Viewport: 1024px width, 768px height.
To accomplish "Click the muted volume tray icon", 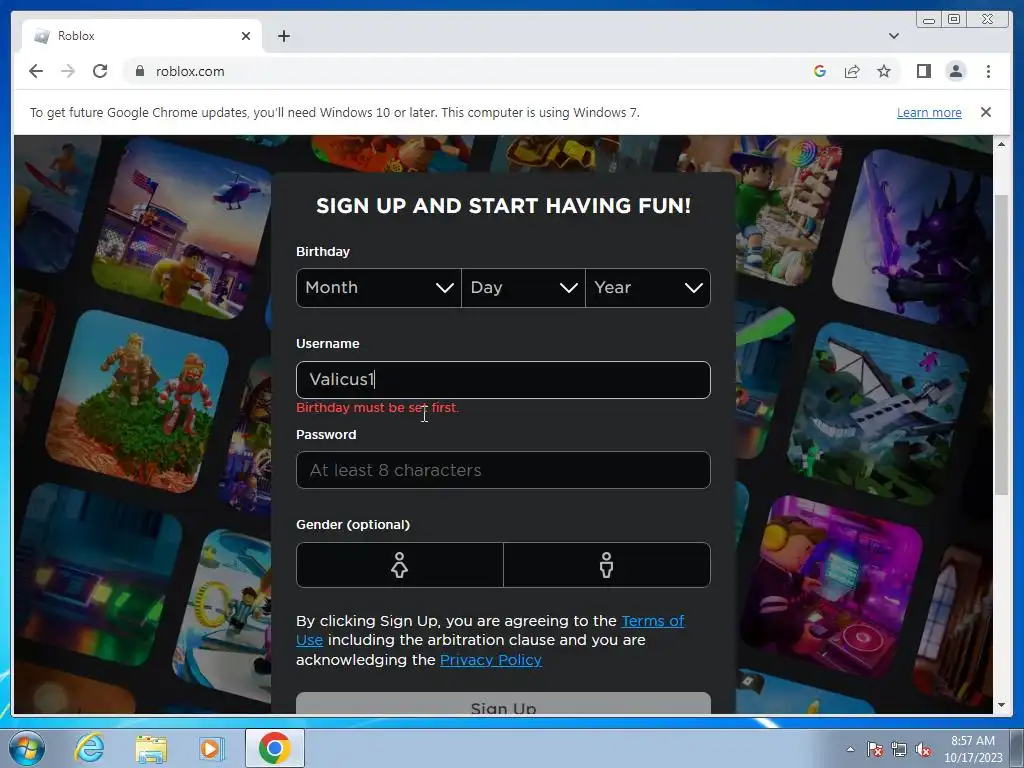I will point(923,749).
